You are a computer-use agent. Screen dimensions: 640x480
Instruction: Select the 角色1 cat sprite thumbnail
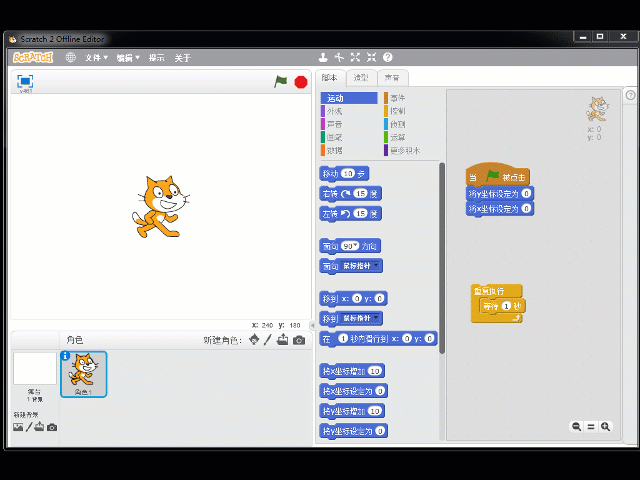pos(84,374)
